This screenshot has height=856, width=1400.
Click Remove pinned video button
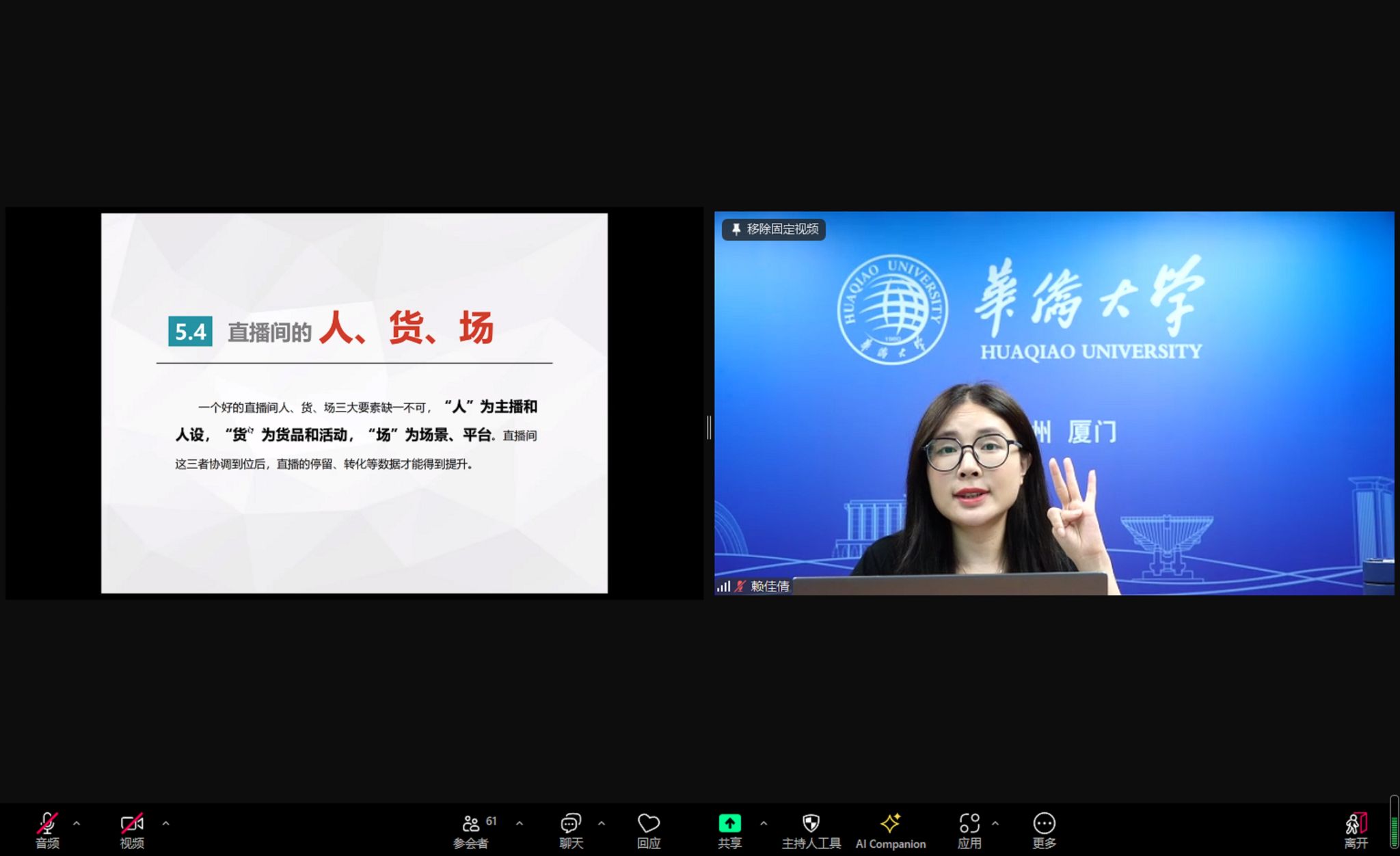[x=774, y=229]
